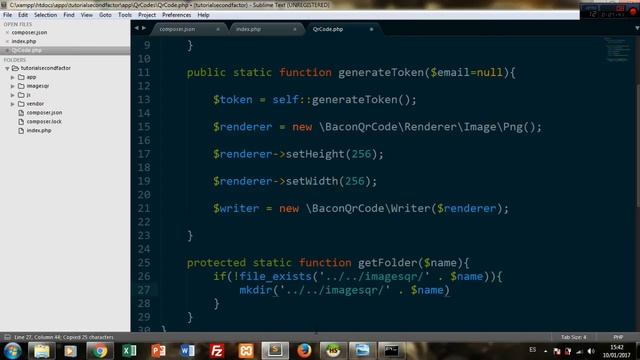Open the Help menu
This screenshot has width=640, height=360.
pyautogui.click(x=203, y=15)
